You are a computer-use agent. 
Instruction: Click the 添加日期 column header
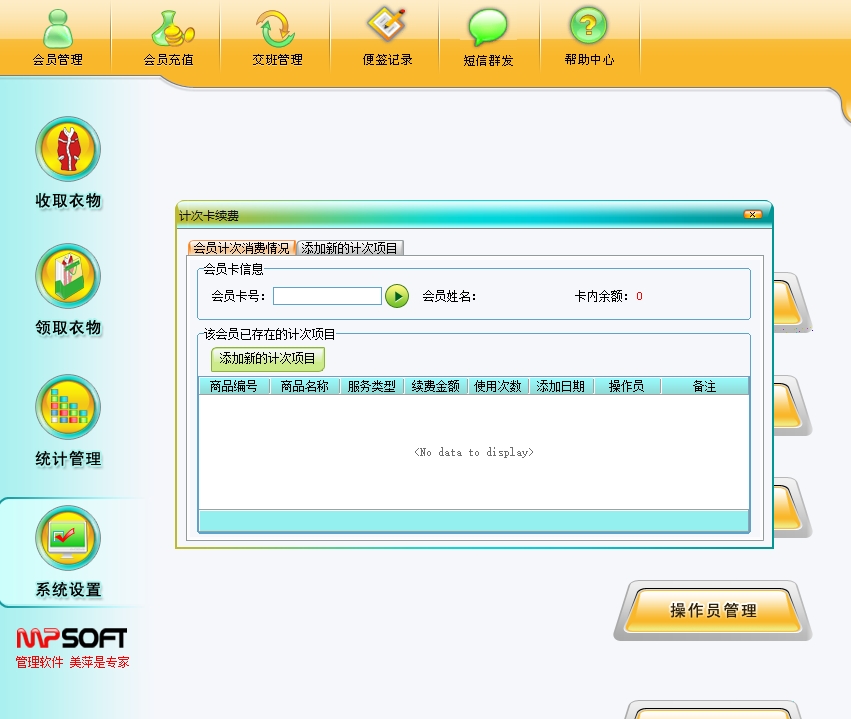point(560,386)
